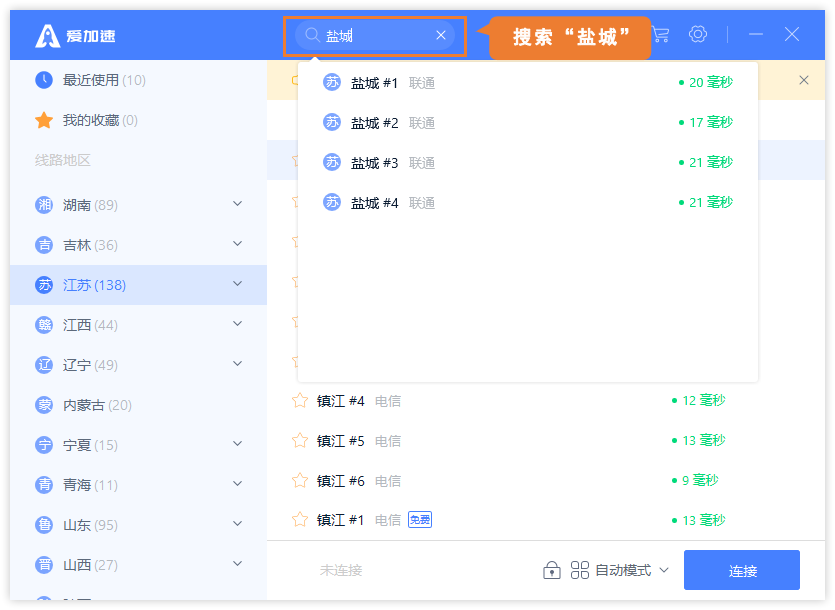Click the 连接 button

point(742,570)
